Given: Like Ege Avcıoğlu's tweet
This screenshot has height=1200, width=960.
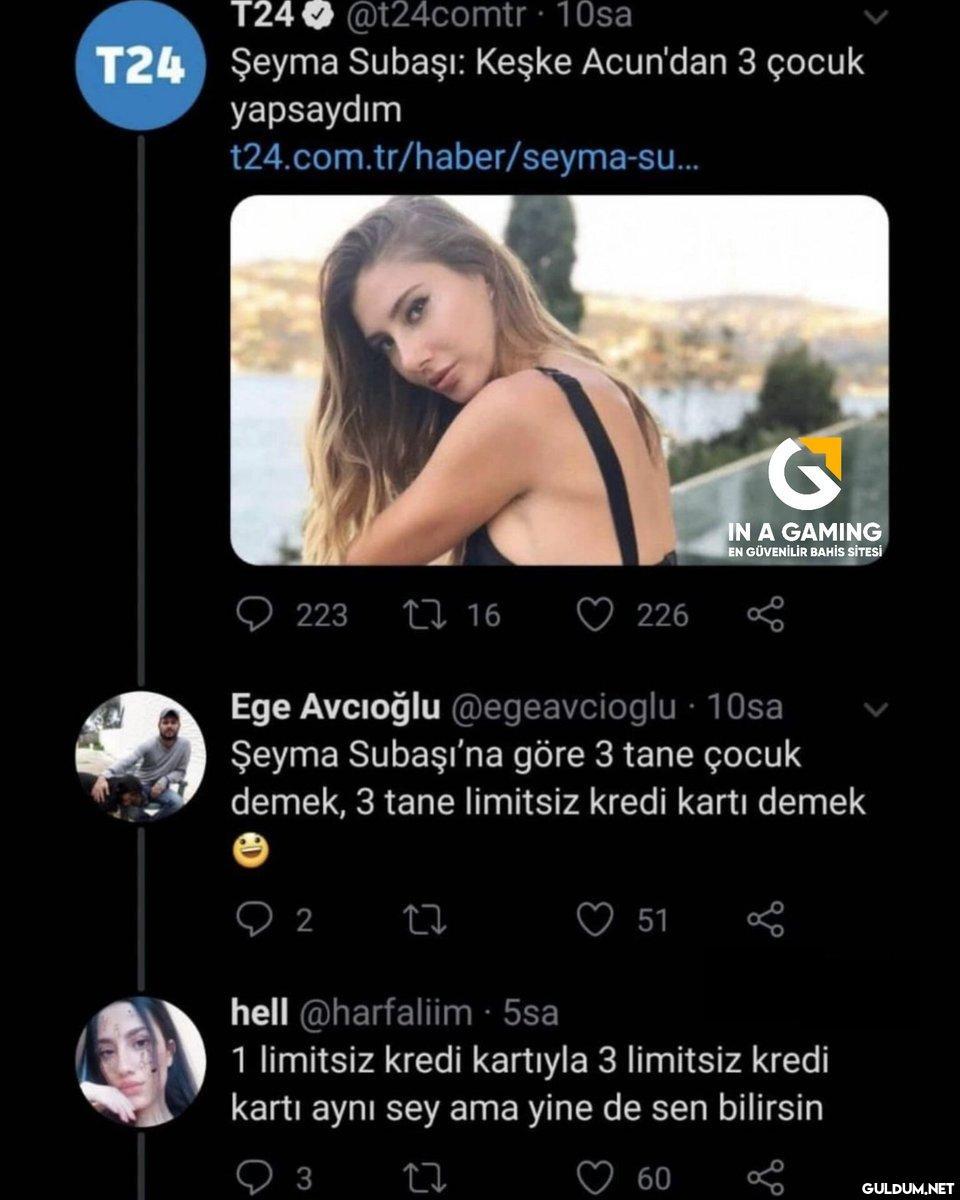Looking at the screenshot, I should [595, 920].
